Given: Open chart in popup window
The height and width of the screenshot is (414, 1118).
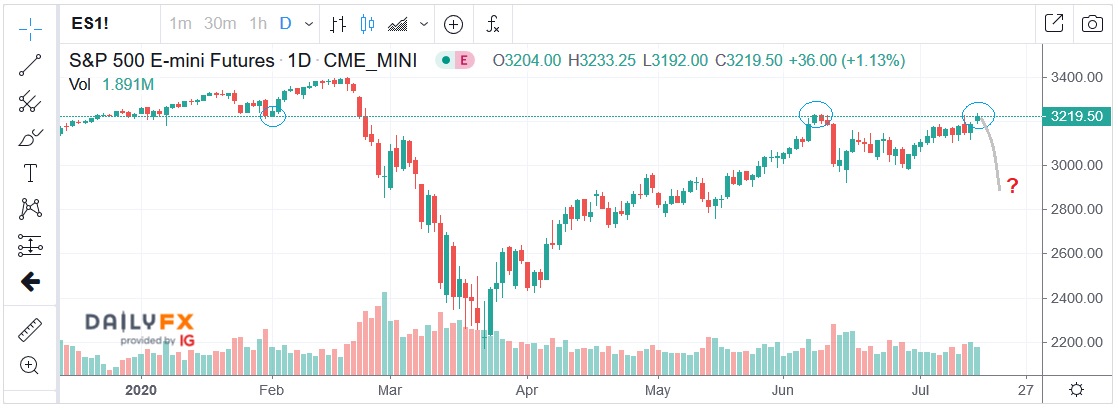Looking at the screenshot, I should [1053, 23].
